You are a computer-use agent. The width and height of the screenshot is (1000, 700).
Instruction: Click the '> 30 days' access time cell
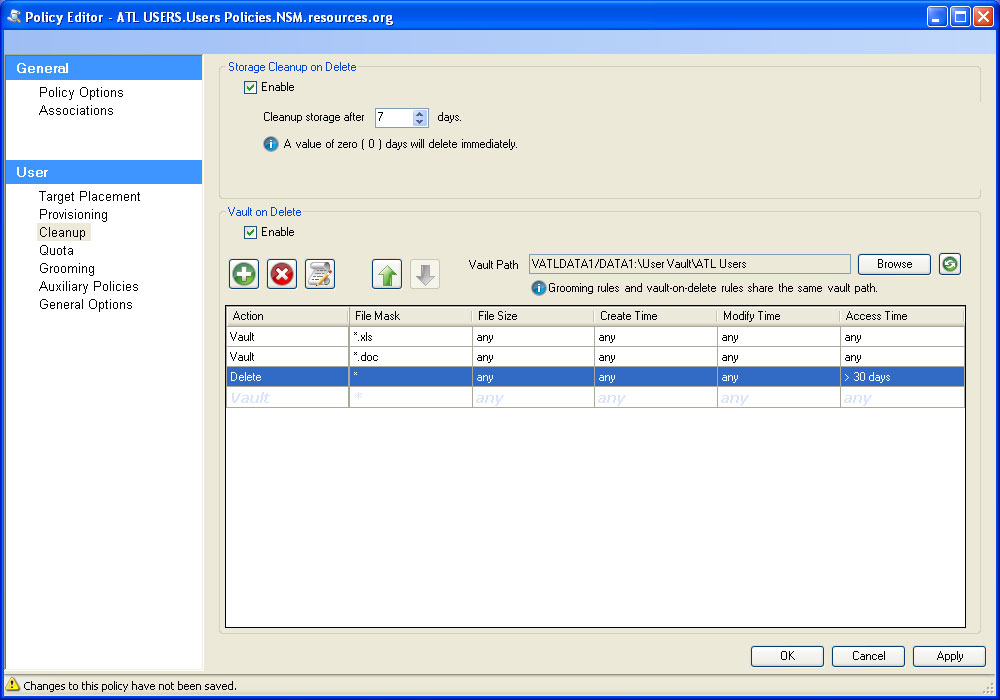(x=902, y=377)
